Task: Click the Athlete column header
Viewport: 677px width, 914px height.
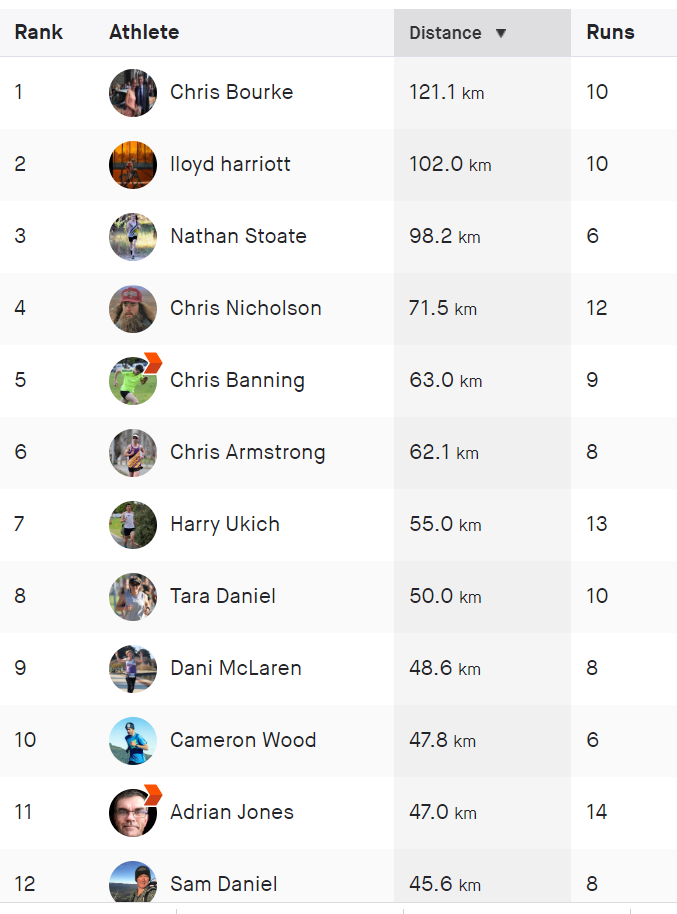Action: [144, 32]
